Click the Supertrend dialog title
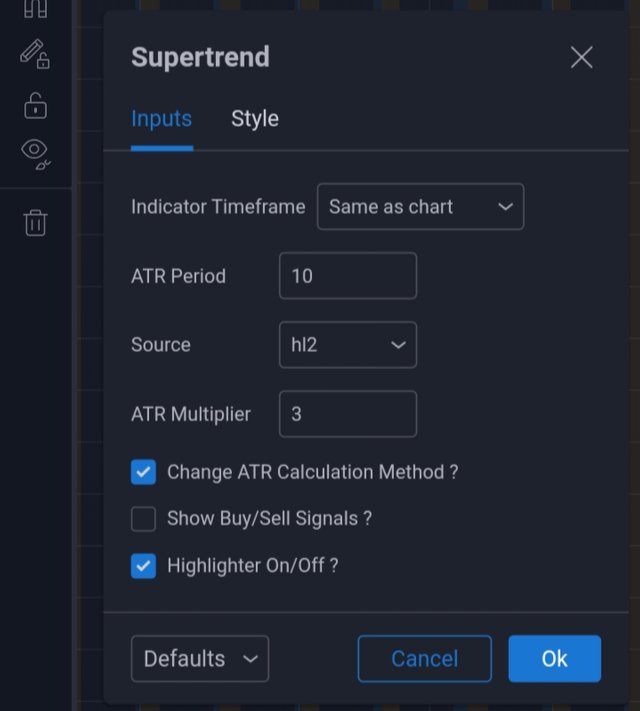The height and width of the screenshot is (711, 640). [200, 57]
